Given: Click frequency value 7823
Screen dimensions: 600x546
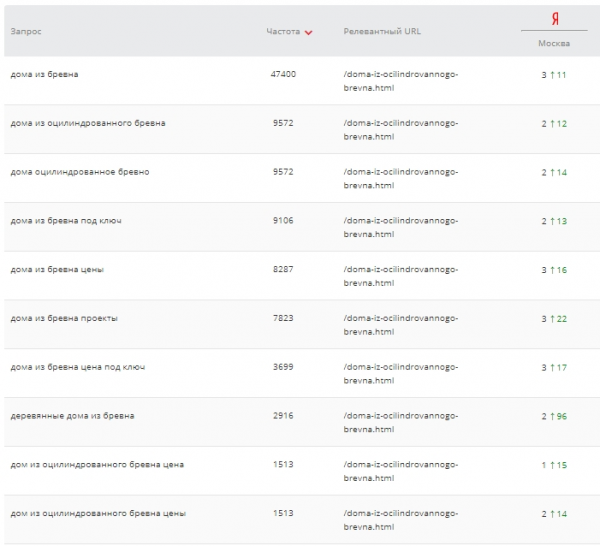Looking at the screenshot, I should pyautogui.click(x=283, y=318).
